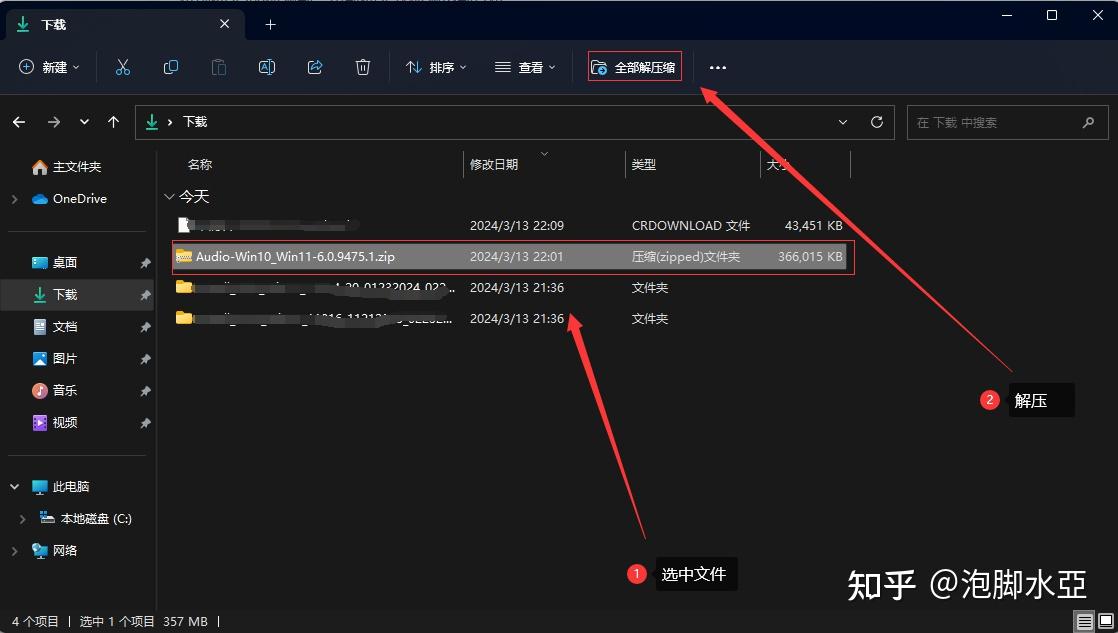Click the 2024/3/13 22:01 date cell
The width and height of the screenshot is (1118, 633).
pos(517,257)
